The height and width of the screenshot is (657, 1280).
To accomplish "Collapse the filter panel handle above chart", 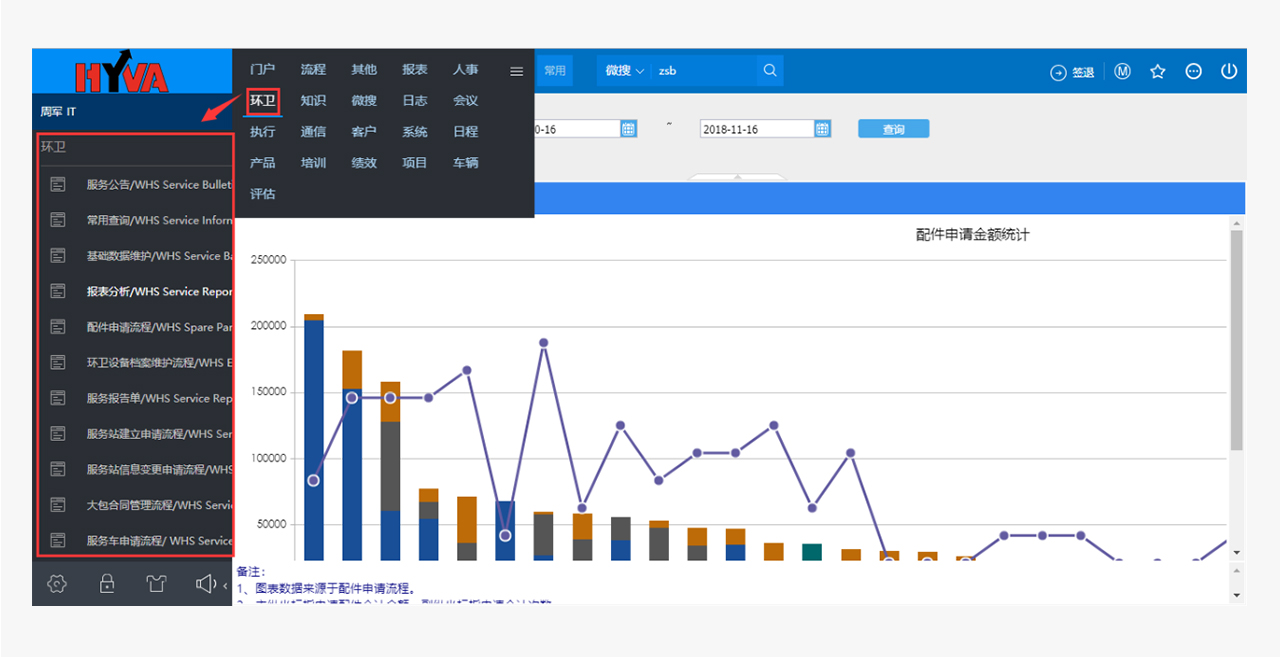I will coord(738,178).
